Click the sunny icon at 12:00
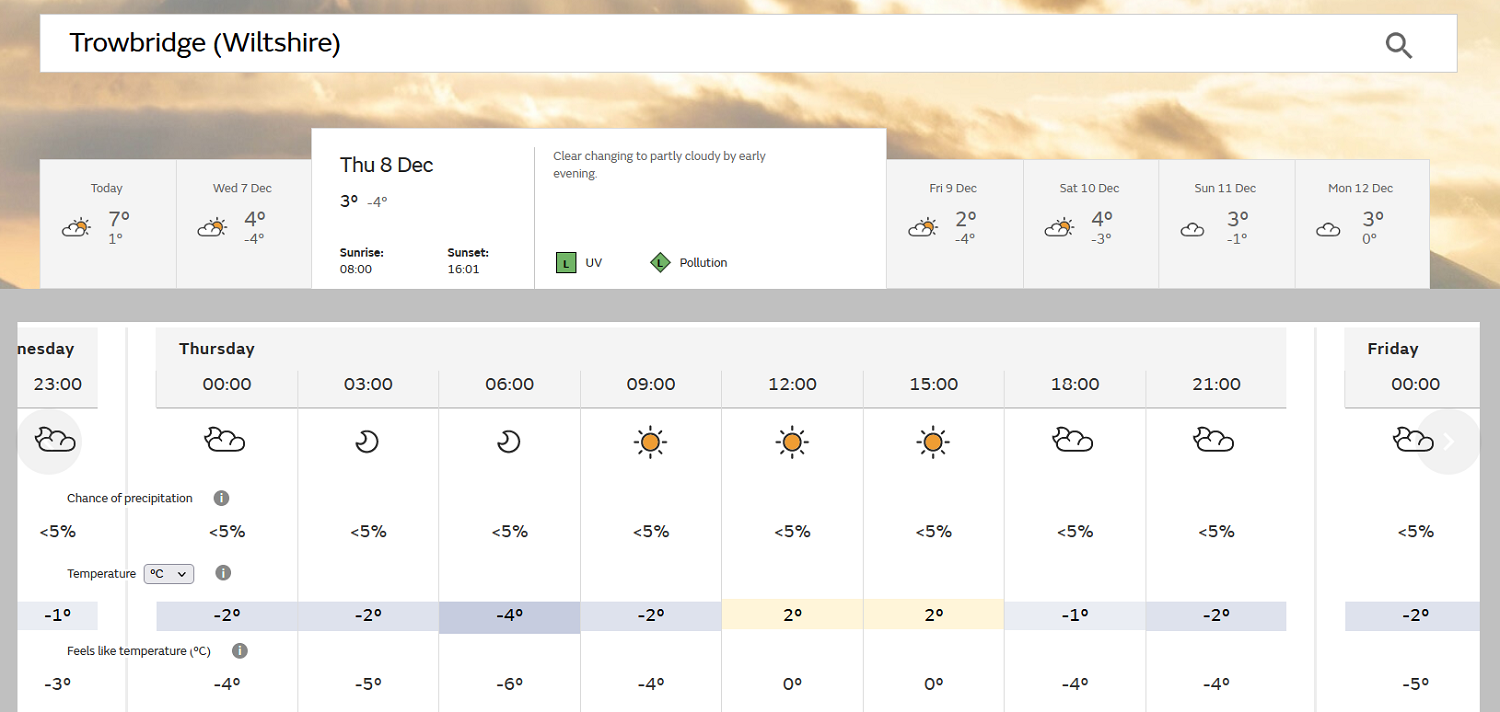This screenshot has width=1500, height=712. coord(792,441)
